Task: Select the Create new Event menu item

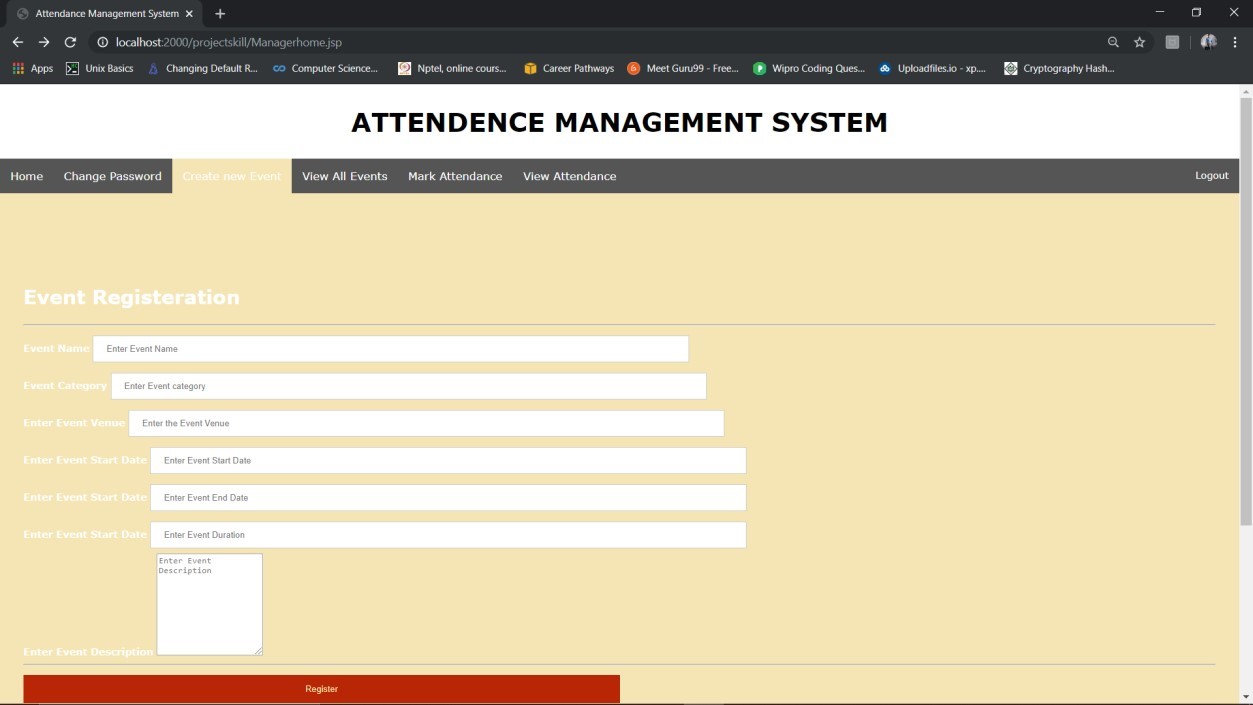Action: [232, 176]
